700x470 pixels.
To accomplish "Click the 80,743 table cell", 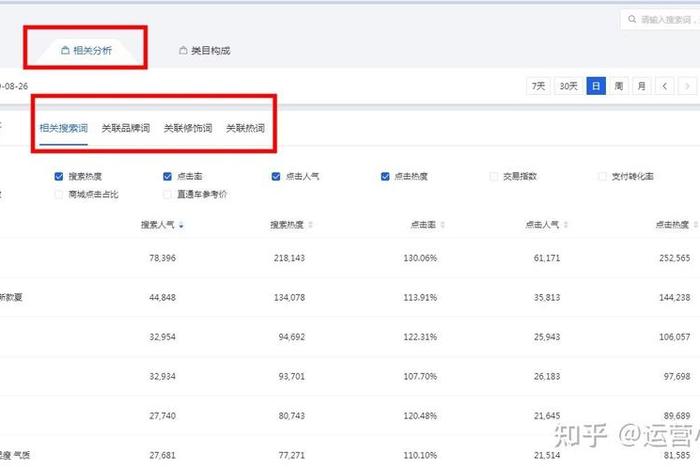I will pyautogui.click(x=292, y=416).
